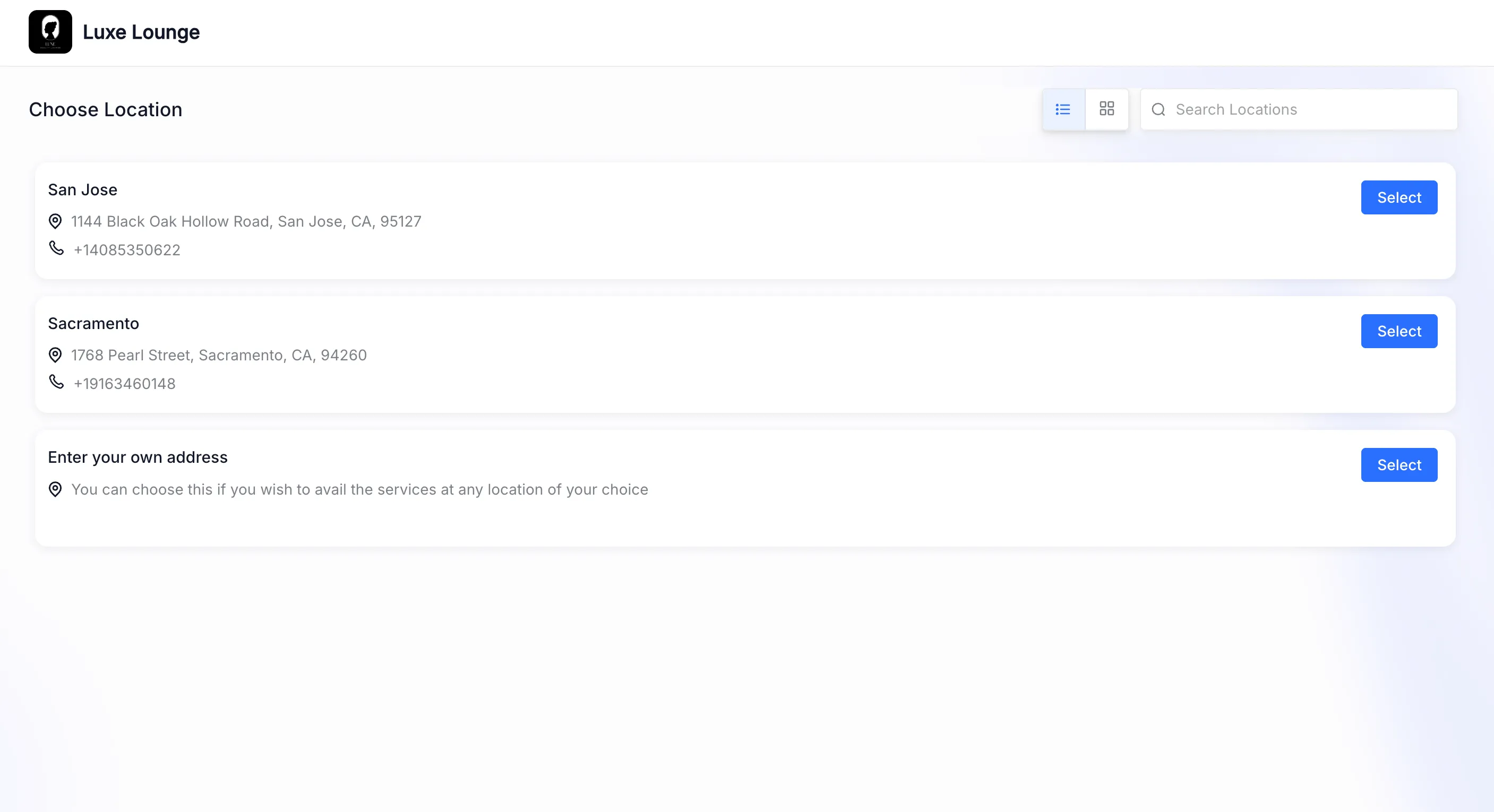Choose Enter your own address option
This screenshot has width=1494, height=812.
(x=1399, y=465)
